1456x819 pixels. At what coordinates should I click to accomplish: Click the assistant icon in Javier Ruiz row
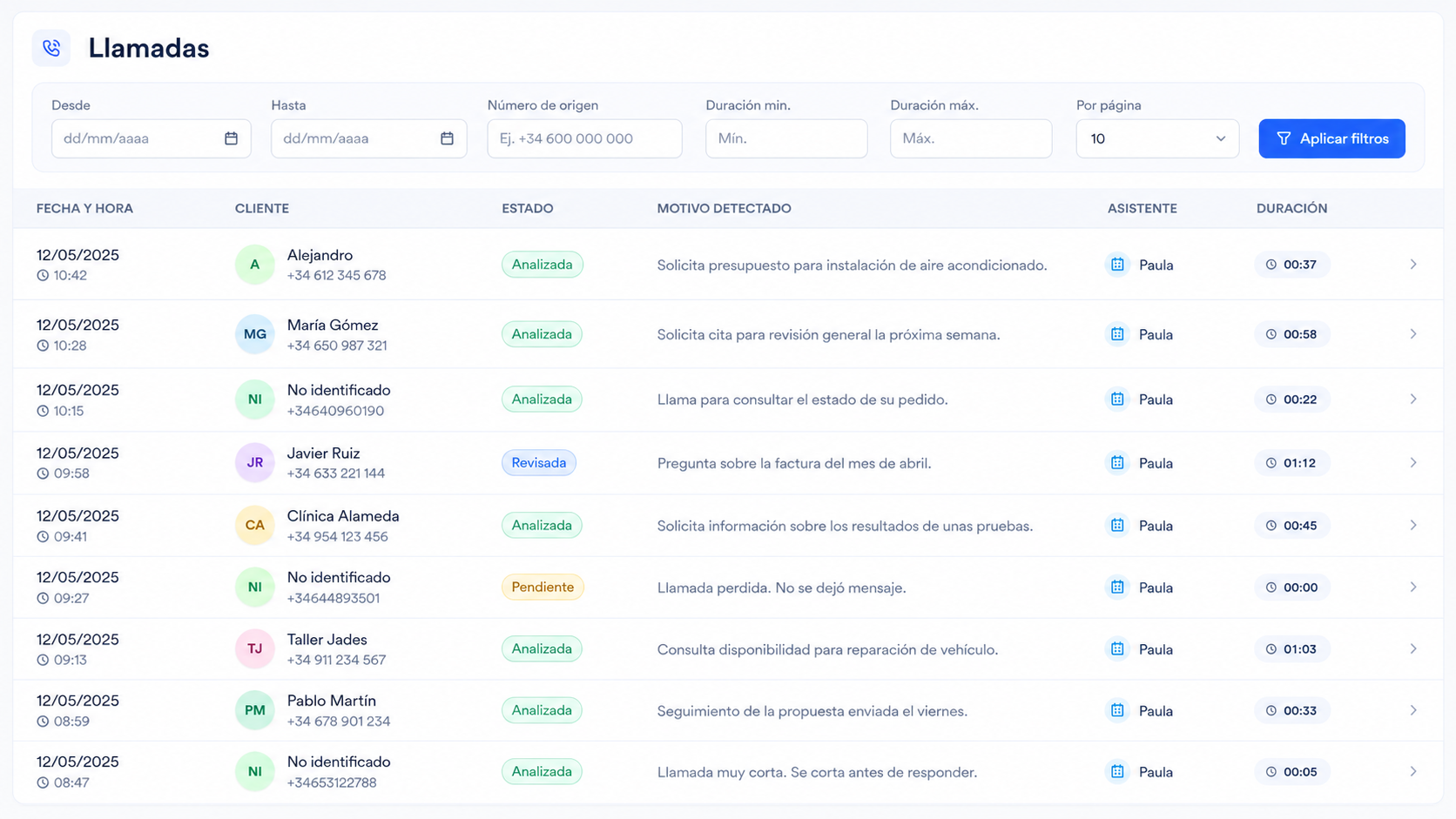tap(1117, 463)
